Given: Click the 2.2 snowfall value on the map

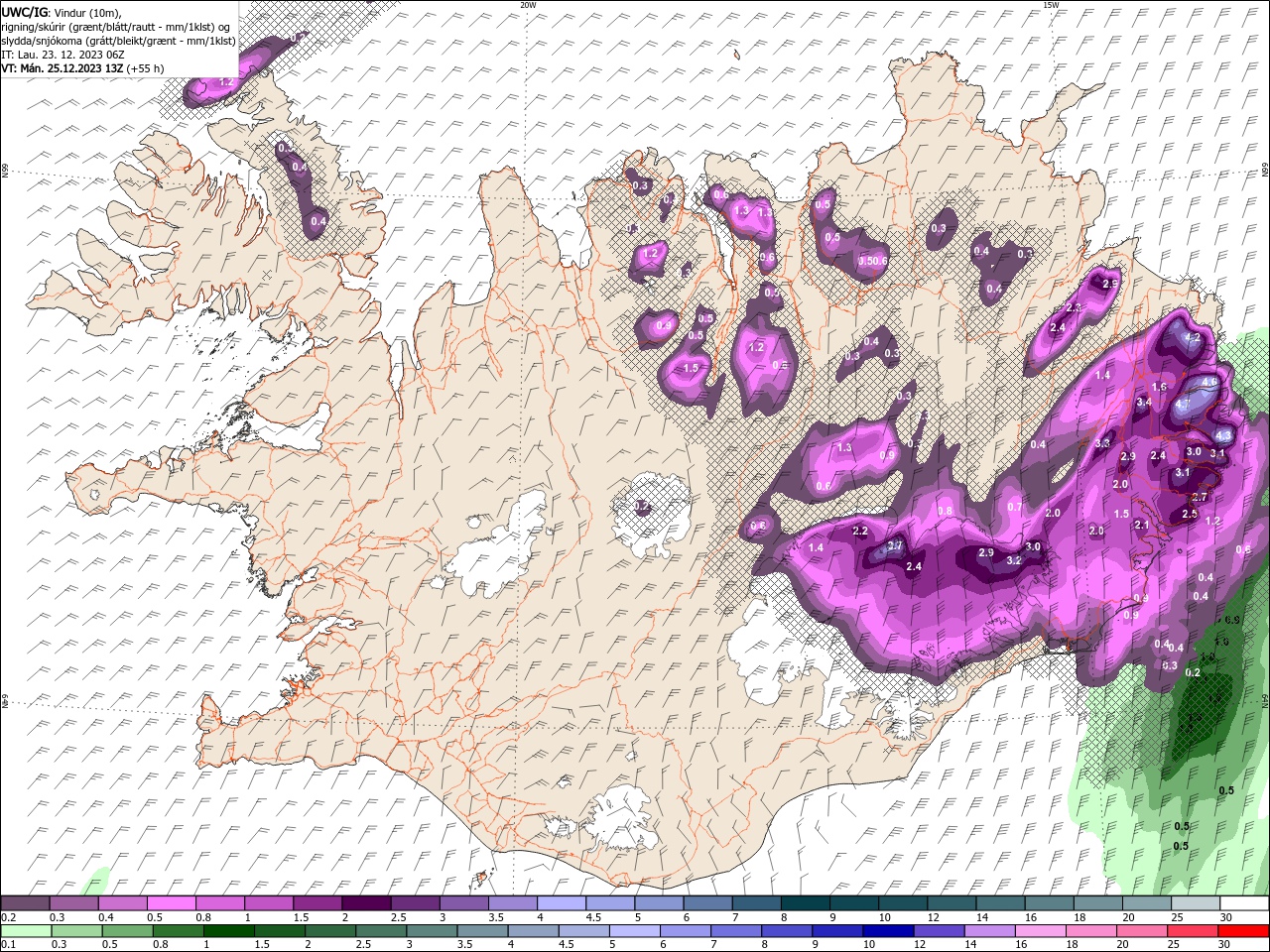Looking at the screenshot, I should pos(860,532).
